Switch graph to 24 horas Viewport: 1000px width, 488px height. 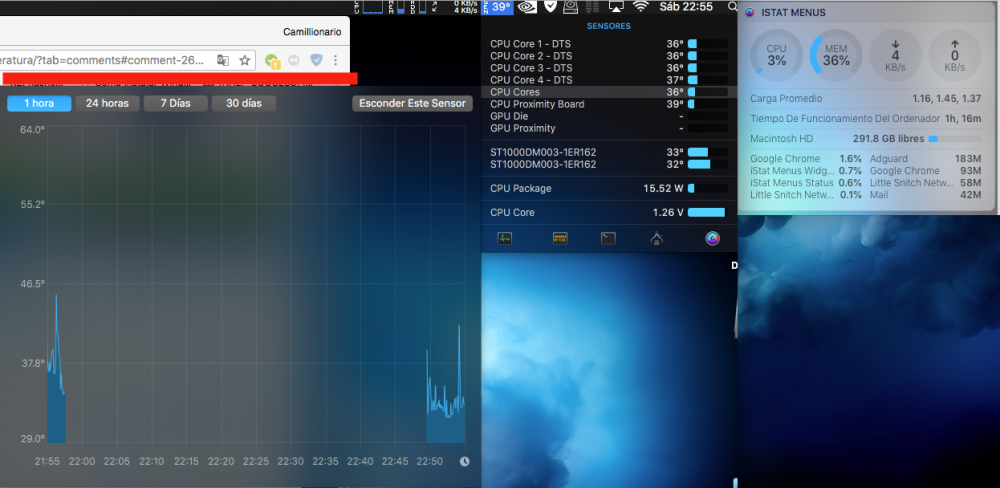(x=107, y=103)
